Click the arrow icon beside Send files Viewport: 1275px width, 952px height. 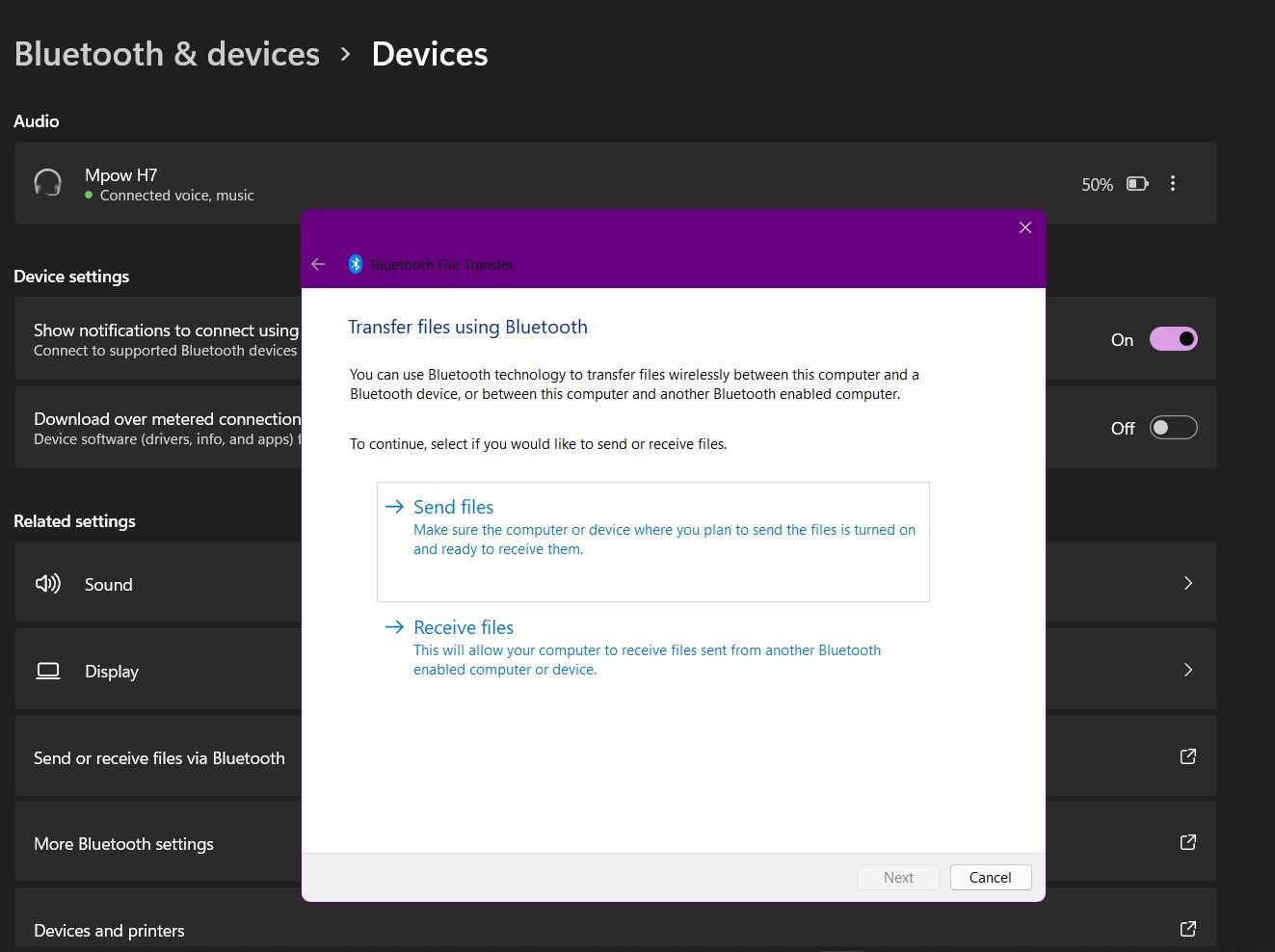[x=394, y=506]
